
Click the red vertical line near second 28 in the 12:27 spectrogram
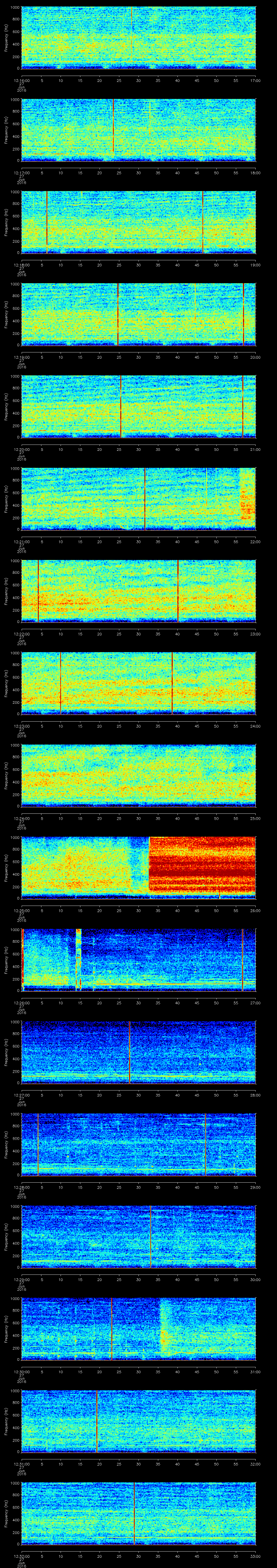[130, 1052]
